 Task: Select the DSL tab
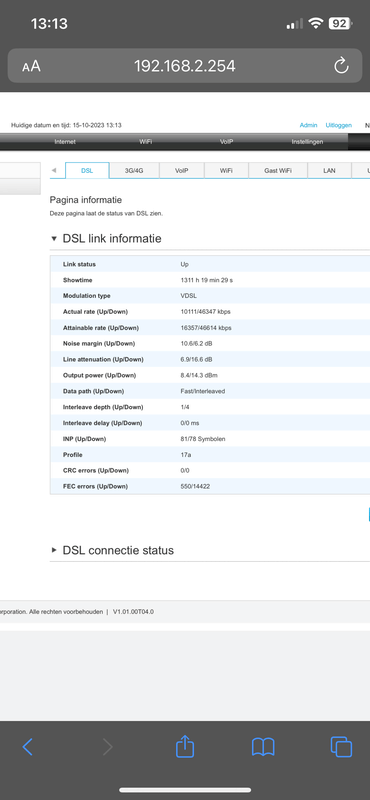tap(87, 171)
